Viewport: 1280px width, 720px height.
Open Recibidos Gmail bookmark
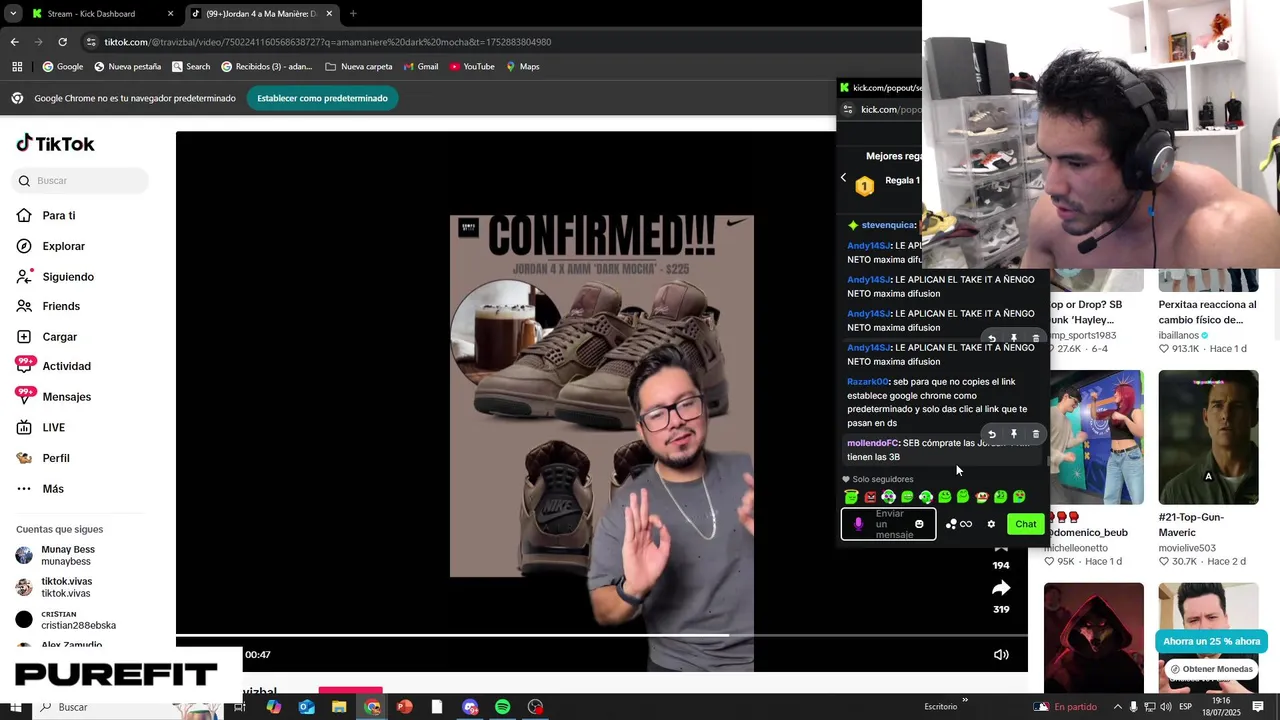[x=267, y=67]
